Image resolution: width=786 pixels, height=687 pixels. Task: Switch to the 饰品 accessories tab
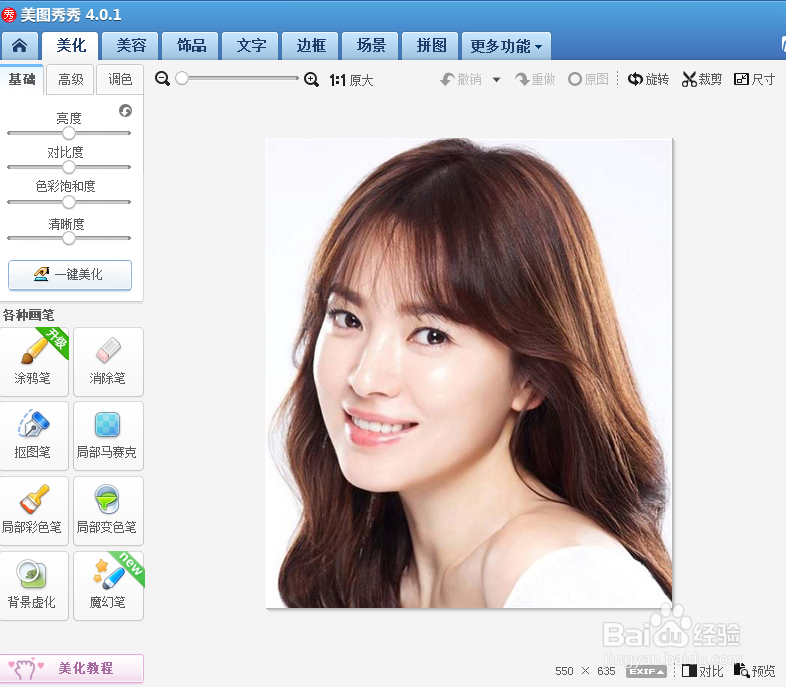[x=190, y=46]
